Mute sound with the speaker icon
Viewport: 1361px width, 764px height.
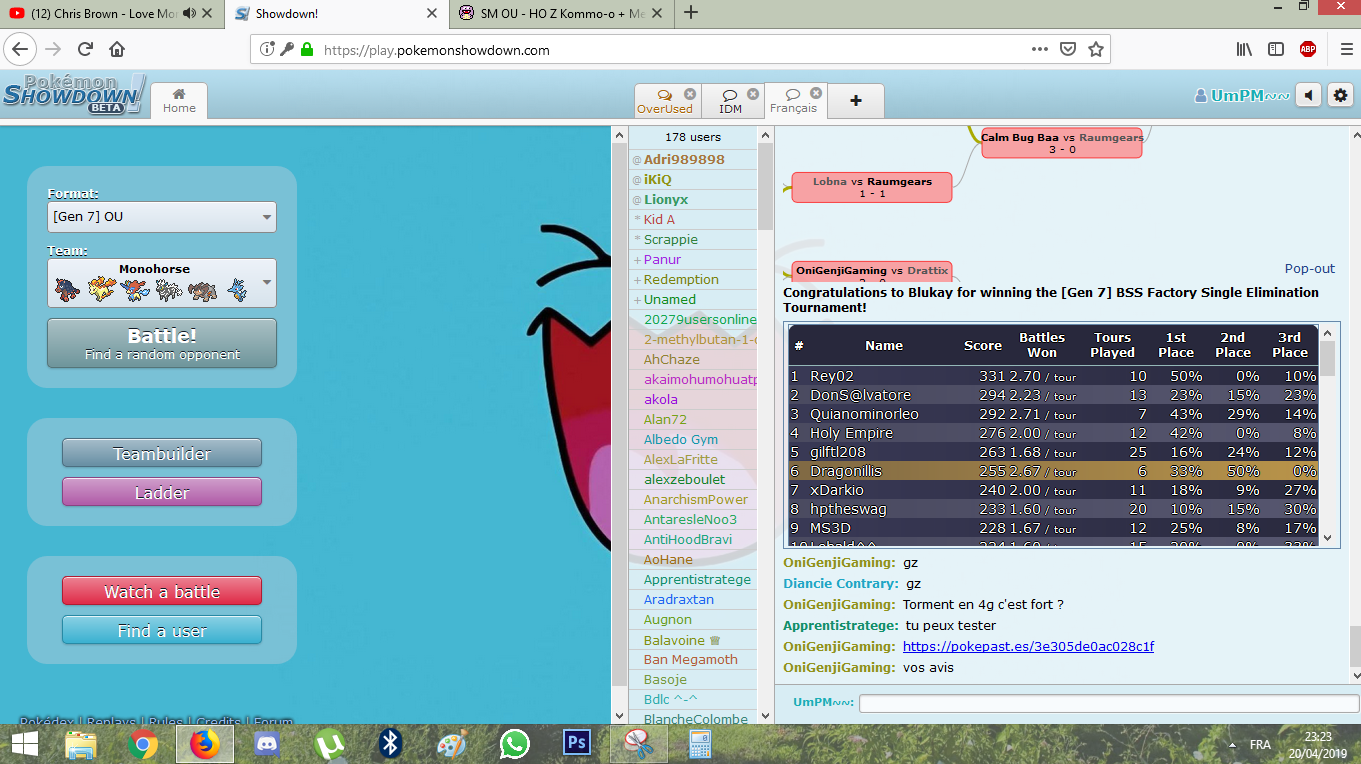point(1308,95)
